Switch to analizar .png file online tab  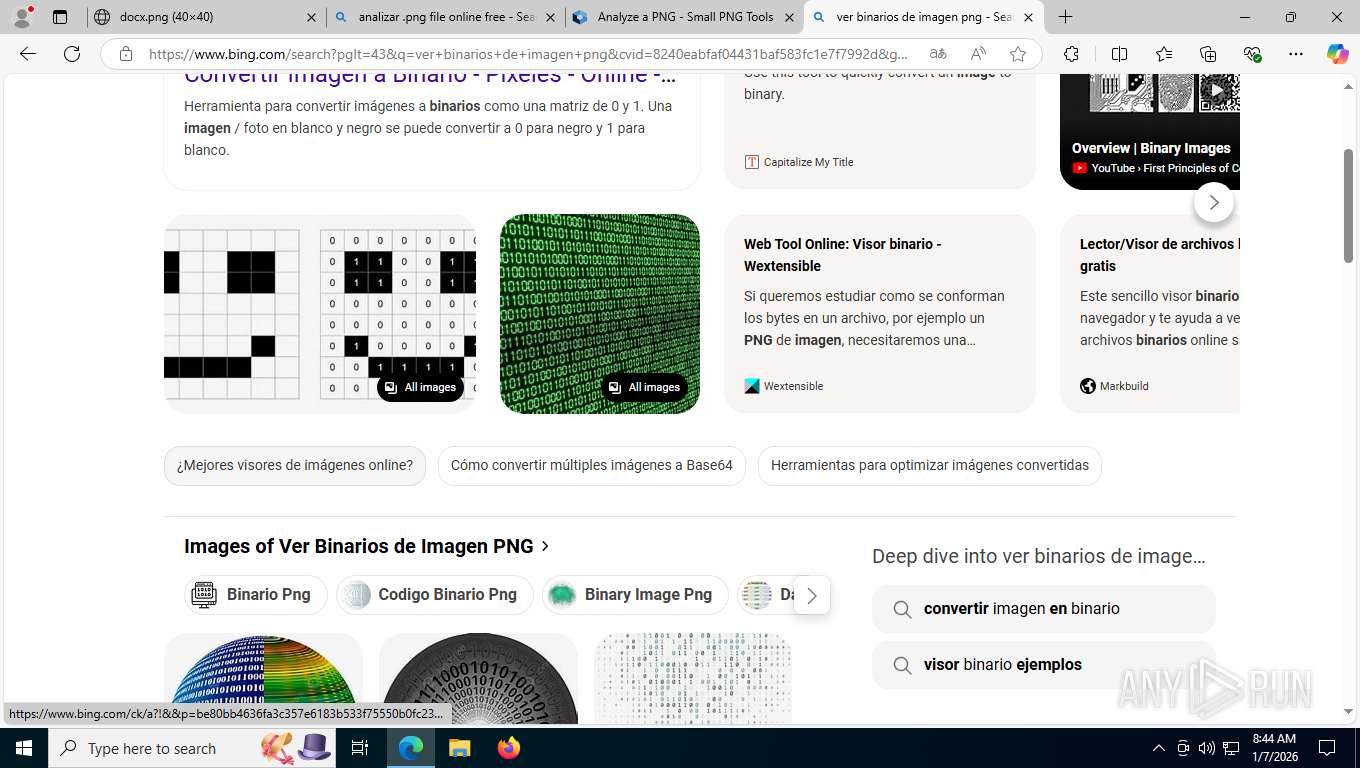pos(445,17)
